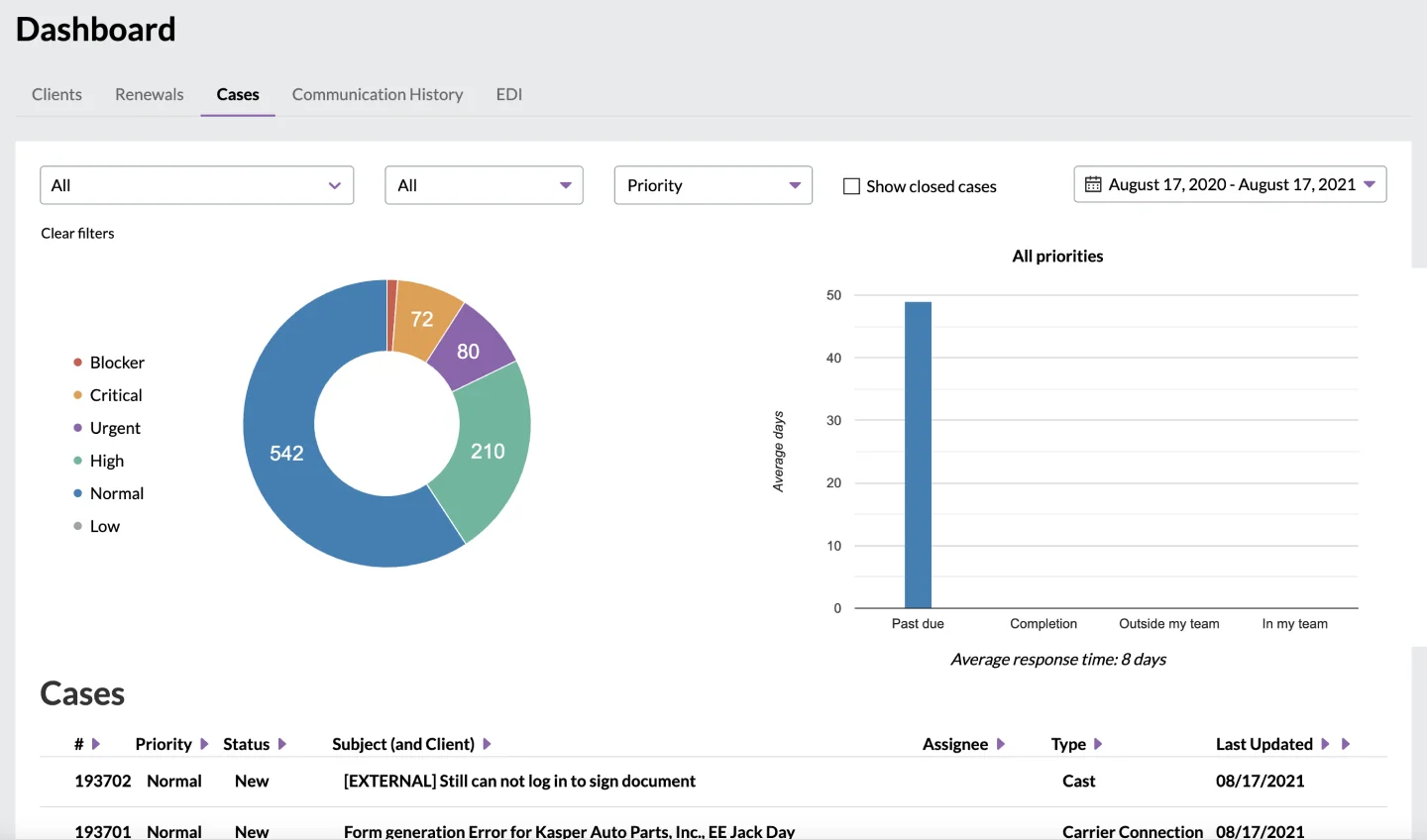Toggle Critical legend dot
1427x840 pixels.
pos(77,395)
